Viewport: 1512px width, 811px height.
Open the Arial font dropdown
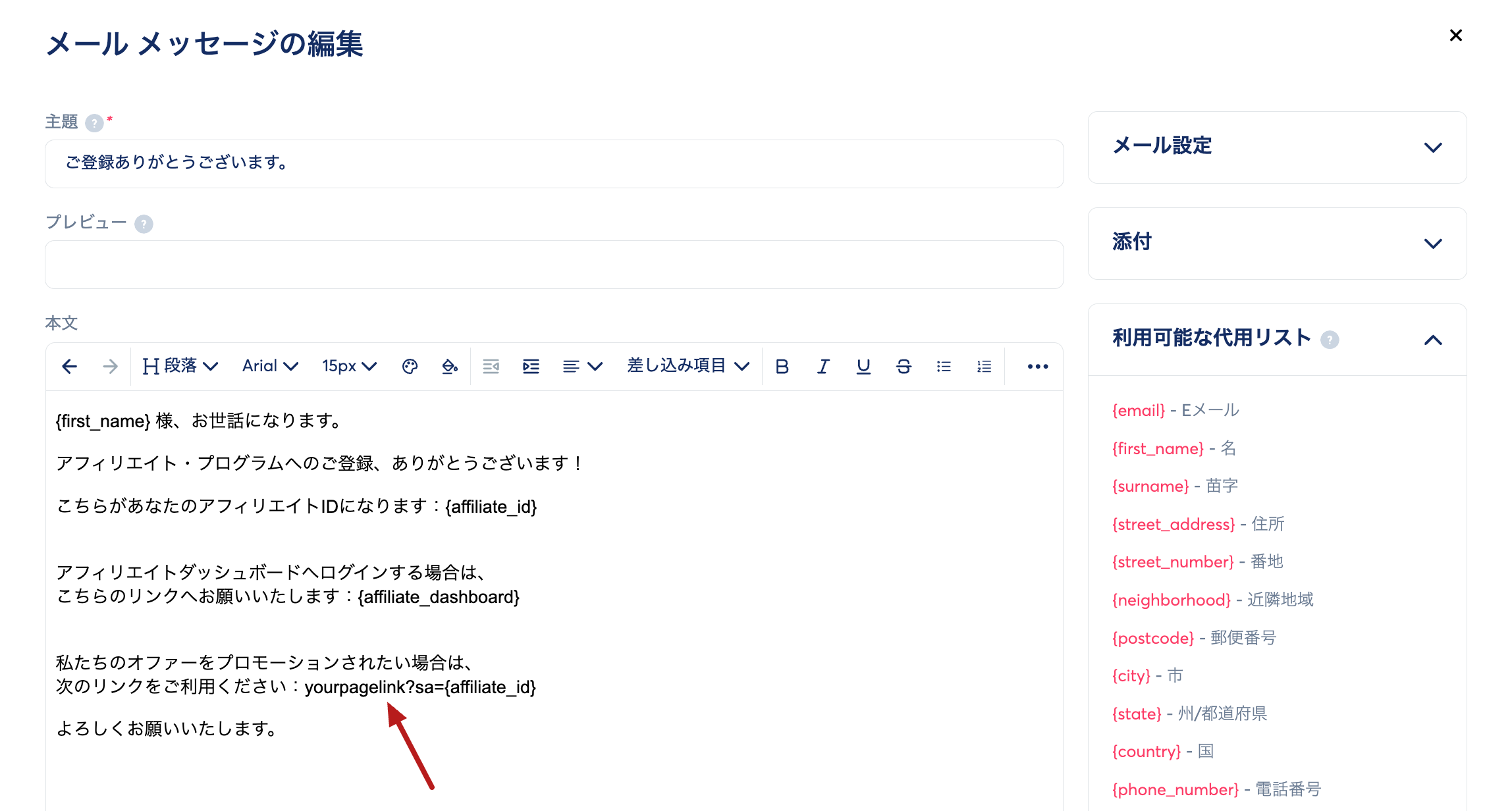coord(270,367)
